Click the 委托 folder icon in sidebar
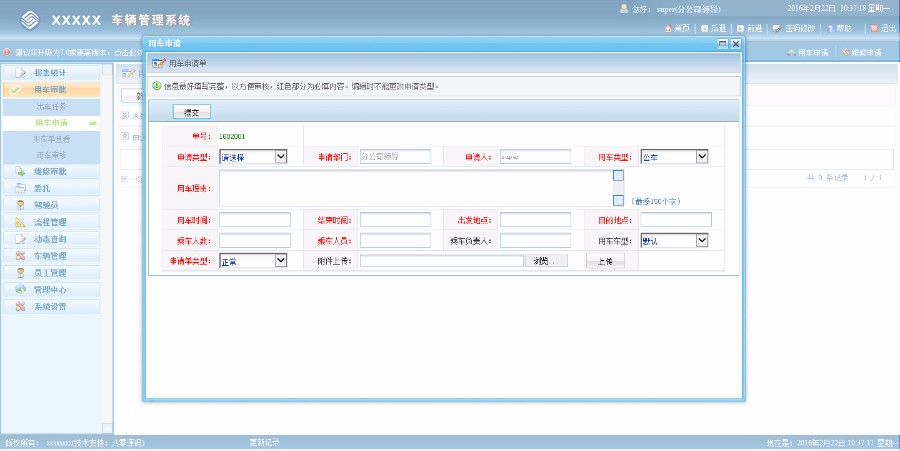Screen dimensions: 900x451 point(21,188)
